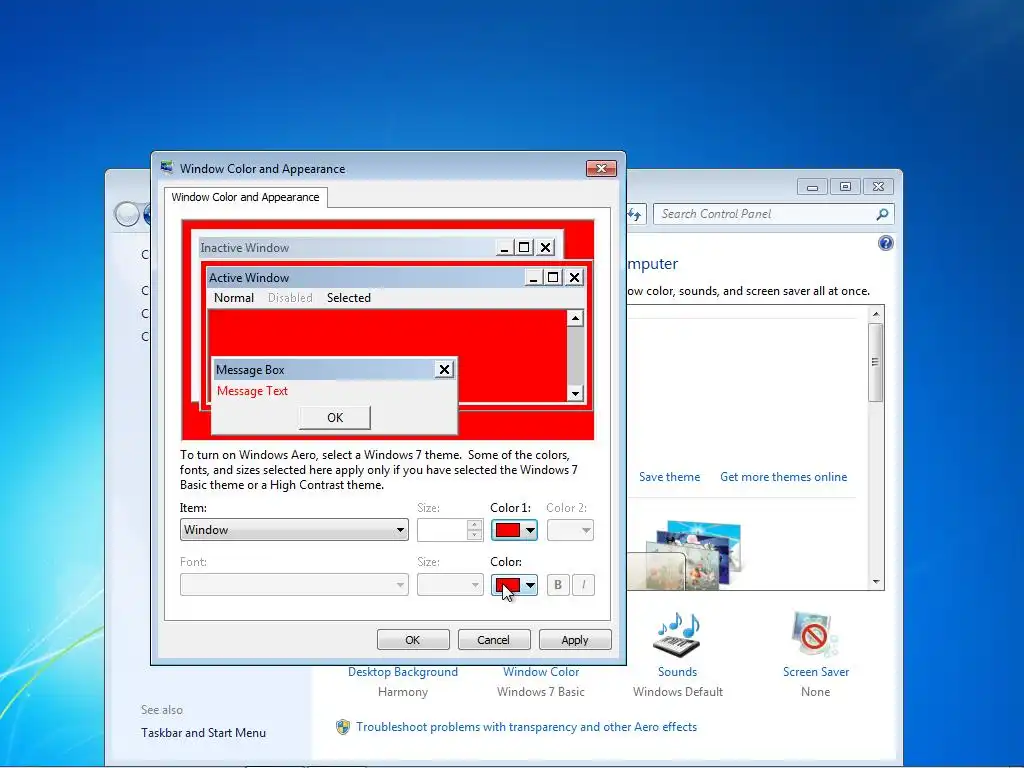Click the Screen Saver link label

pyautogui.click(x=816, y=671)
